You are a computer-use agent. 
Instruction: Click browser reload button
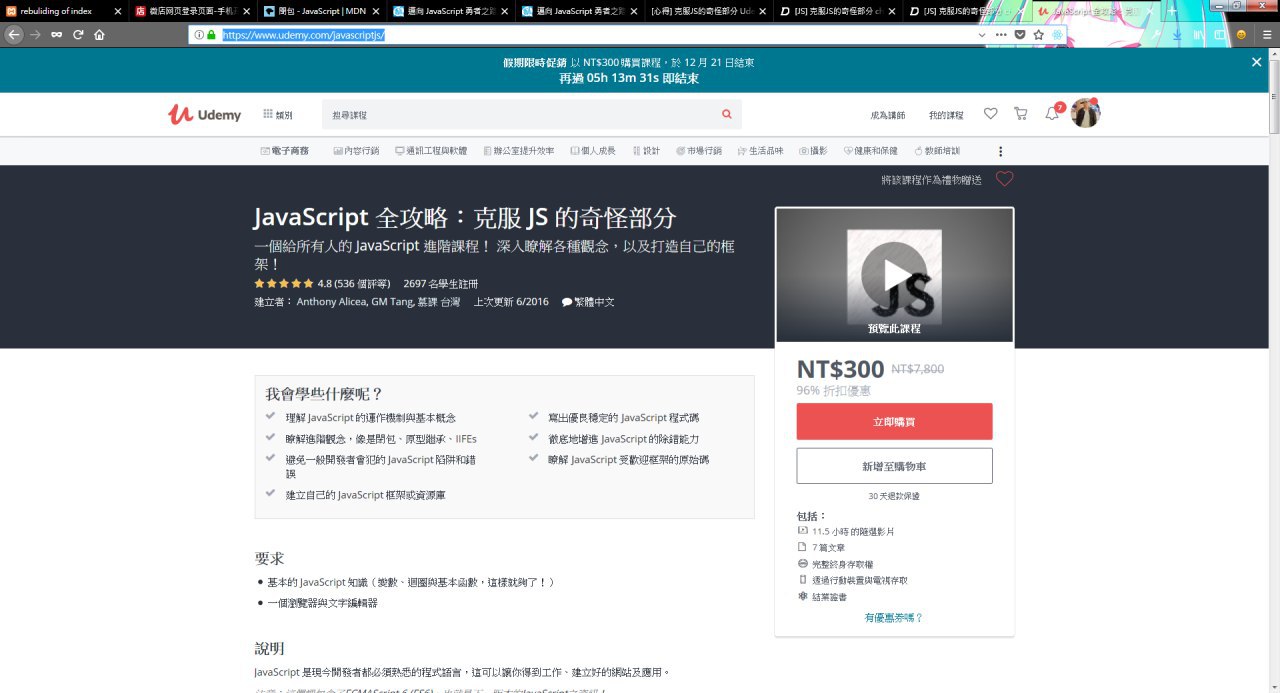(x=78, y=34)
